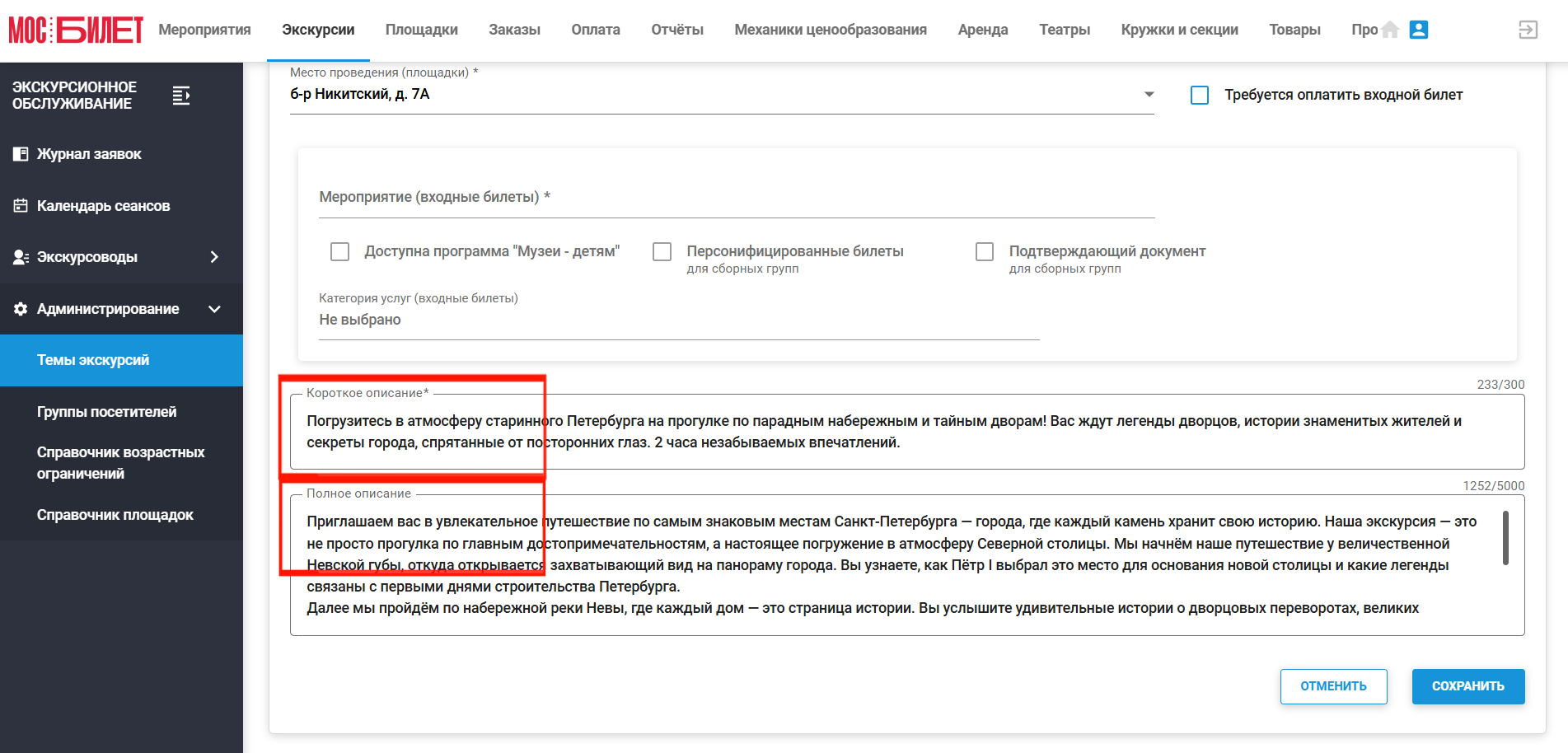The width and height of the screenshot is (1568, 753).
Task: Click the ОТМЕНИТЬ button
Action: point(1333,686)
